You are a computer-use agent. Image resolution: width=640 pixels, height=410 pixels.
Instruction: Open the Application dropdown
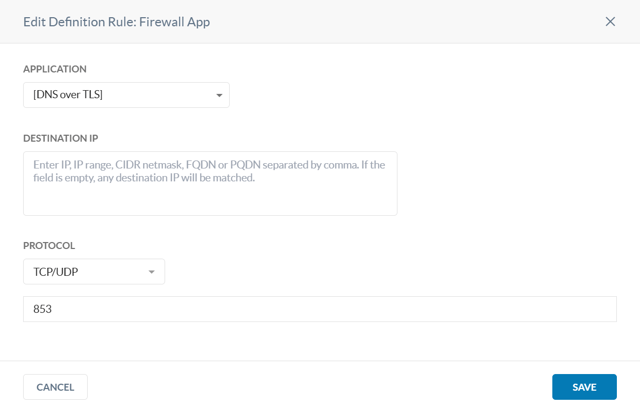coord(126,95)
